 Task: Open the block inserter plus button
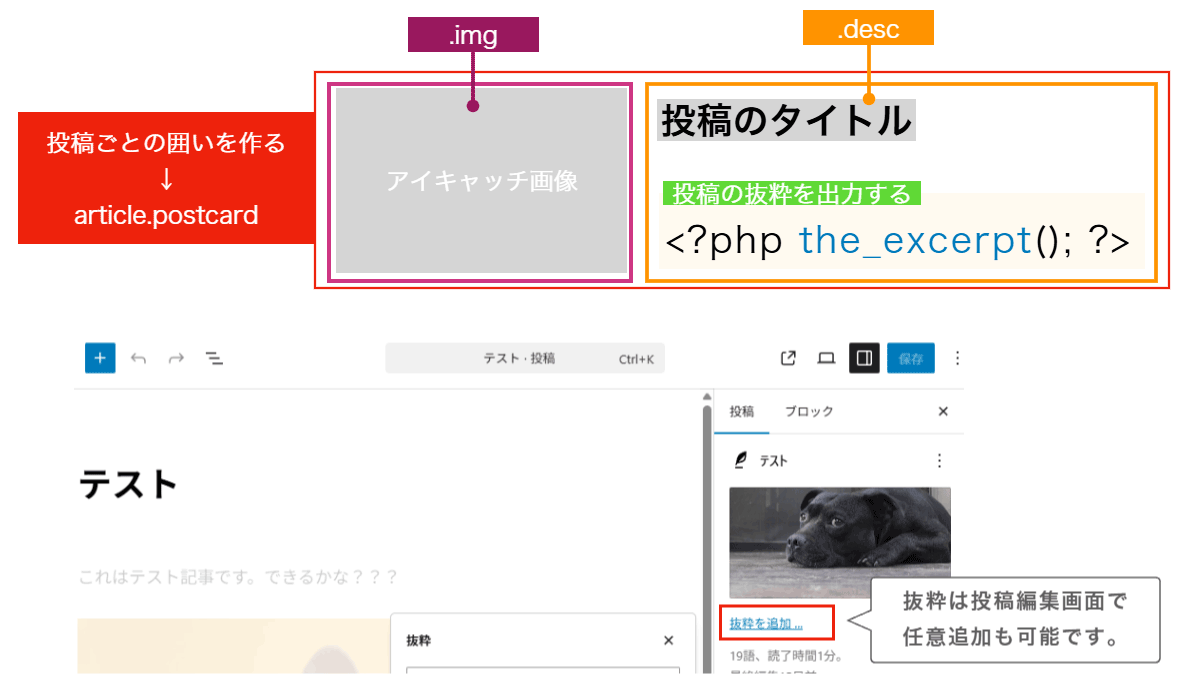click(100, 358)
